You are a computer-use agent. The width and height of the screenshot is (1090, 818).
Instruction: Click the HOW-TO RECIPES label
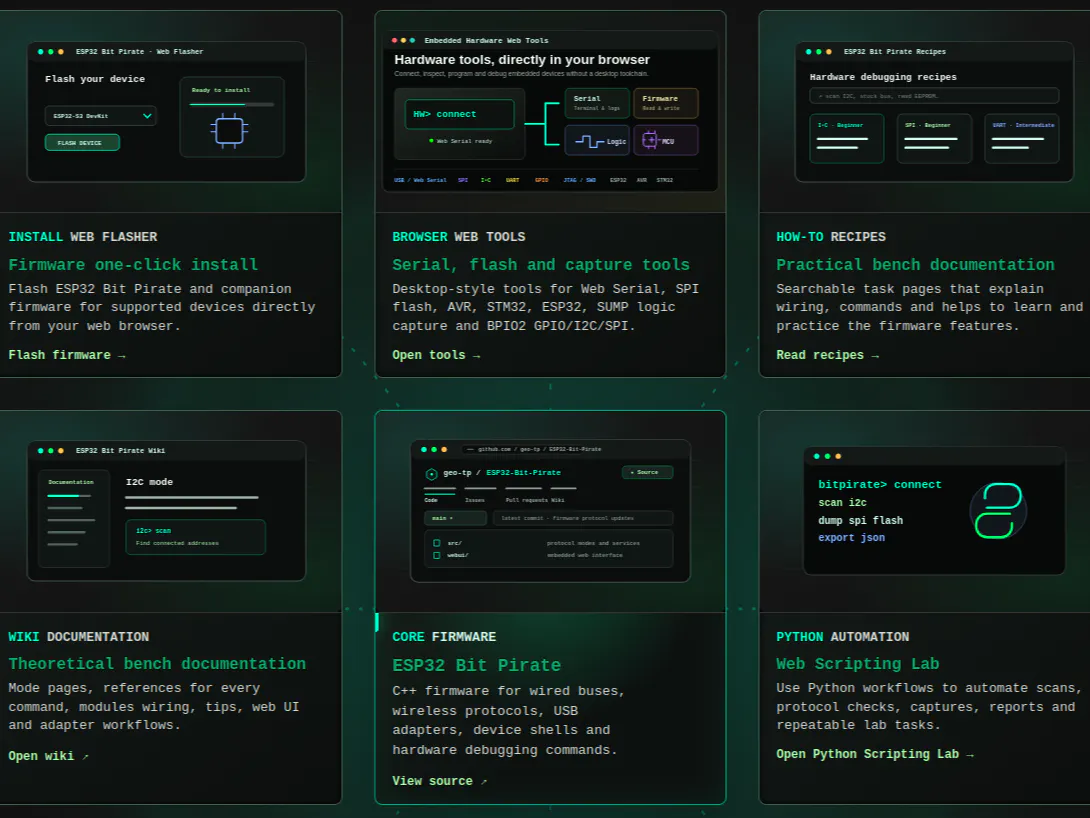(831, 237)
